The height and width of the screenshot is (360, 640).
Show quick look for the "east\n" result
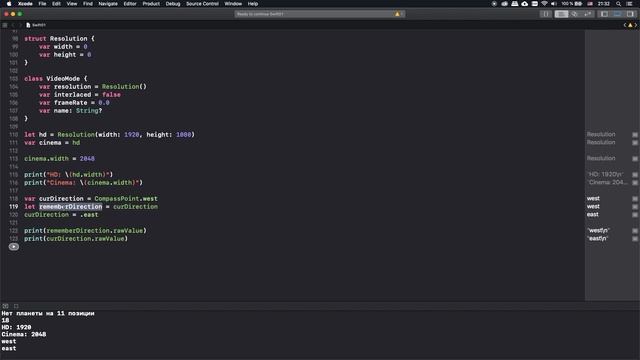tap(635, 238)
